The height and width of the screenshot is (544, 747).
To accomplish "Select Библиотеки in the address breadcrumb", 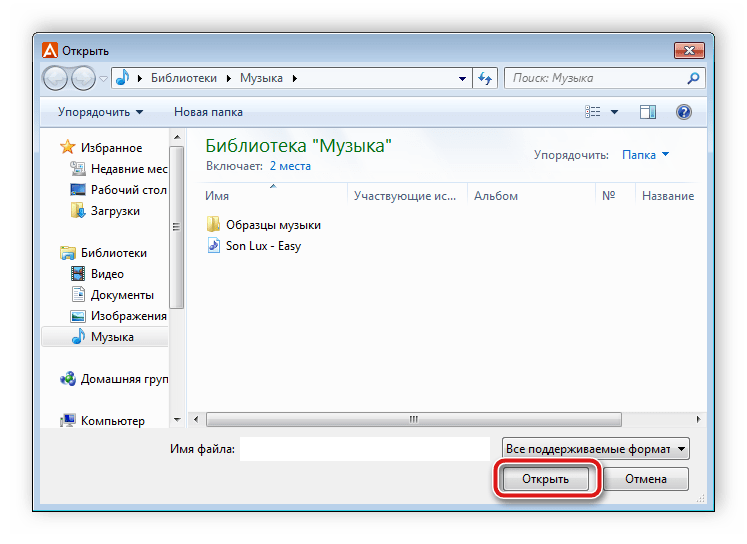I will (183, 78).
